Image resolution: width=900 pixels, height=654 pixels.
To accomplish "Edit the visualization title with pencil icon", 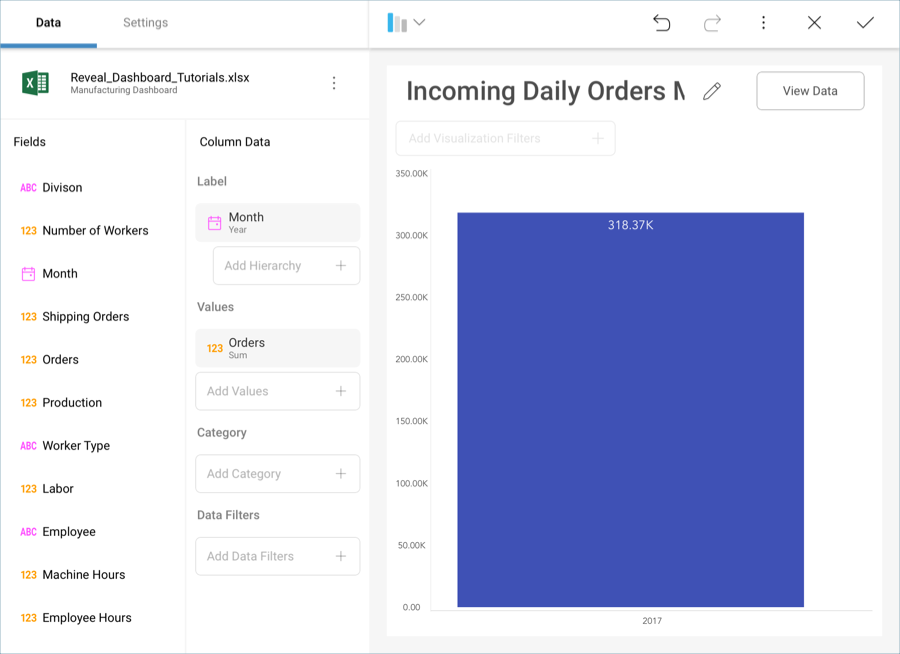I will [x=712, y=91].
